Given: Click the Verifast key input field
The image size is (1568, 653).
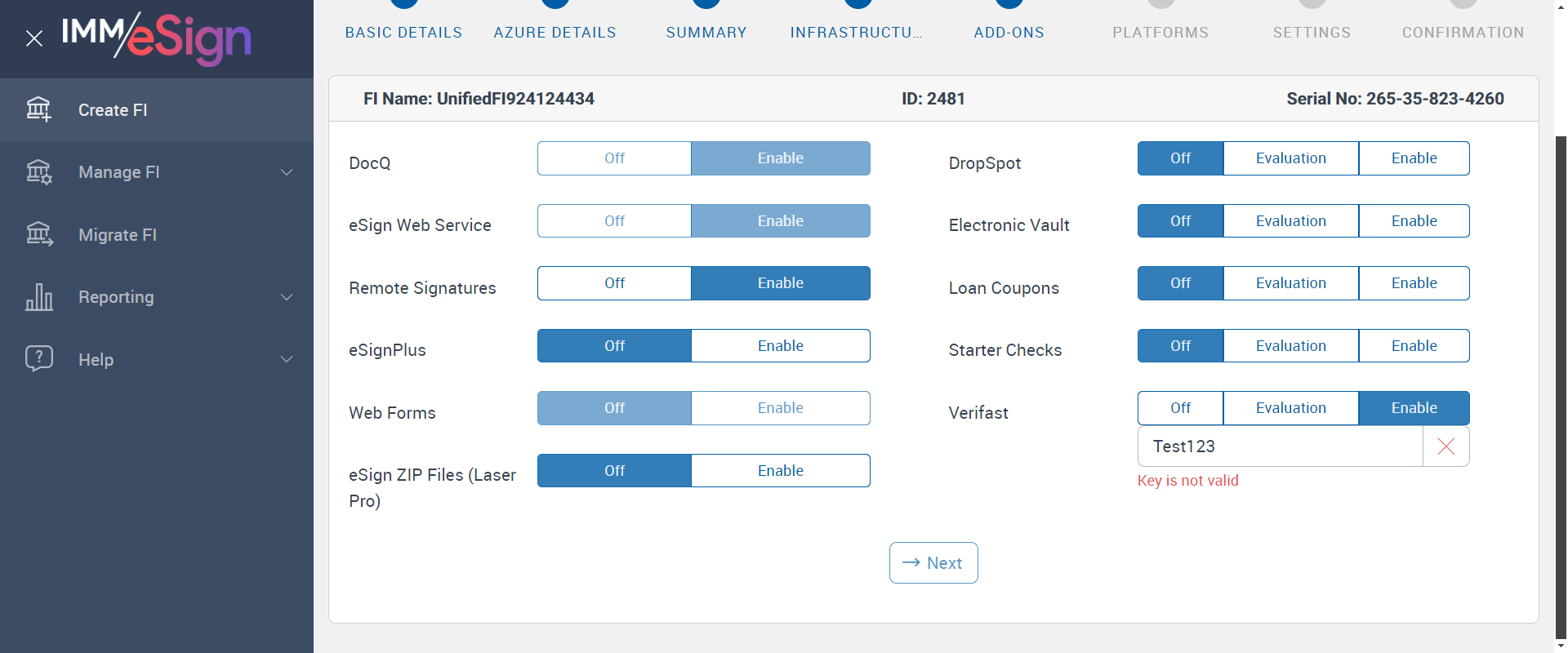Looking at the screenshot, I should 1281,446.
